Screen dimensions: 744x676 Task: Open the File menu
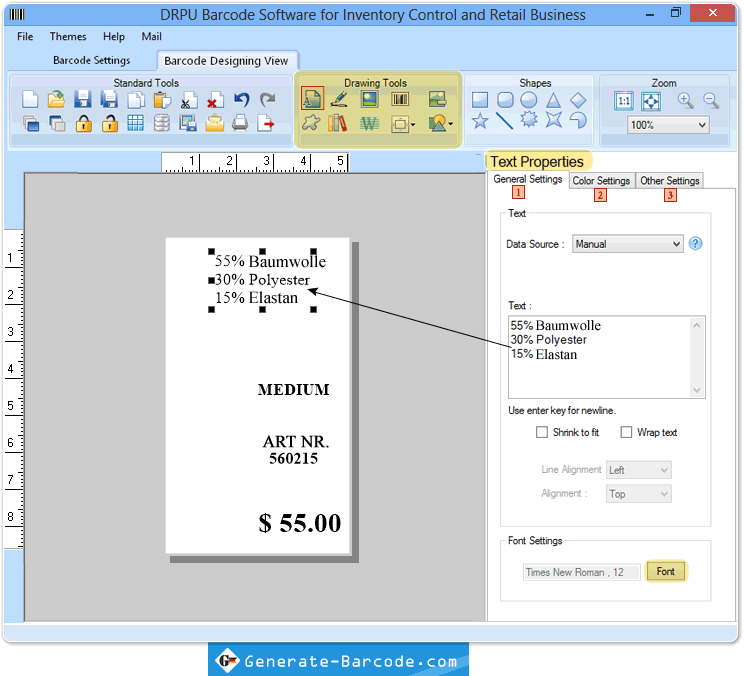(25, 37)
